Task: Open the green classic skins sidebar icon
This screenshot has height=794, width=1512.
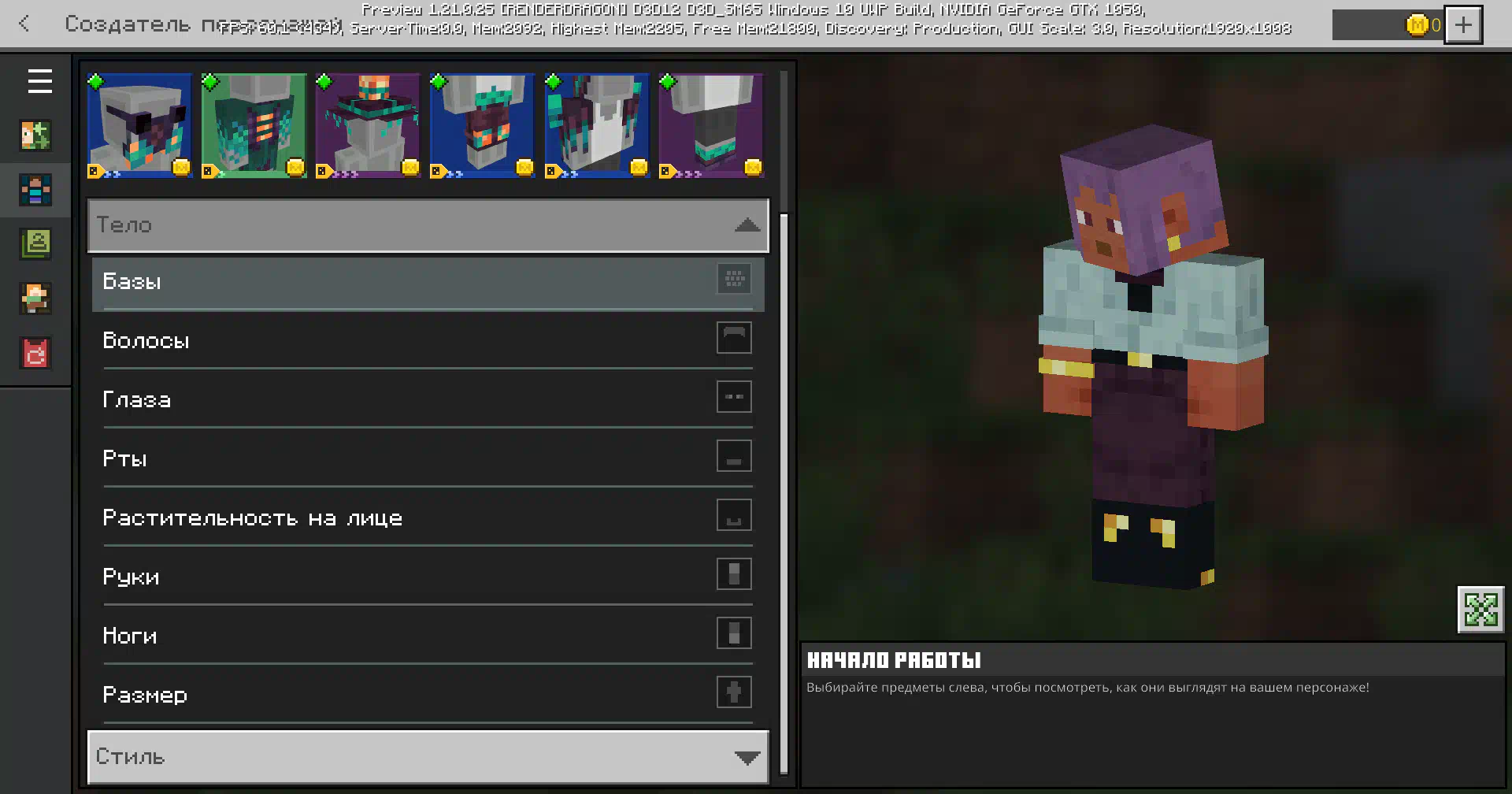Action: click(35, 244)
